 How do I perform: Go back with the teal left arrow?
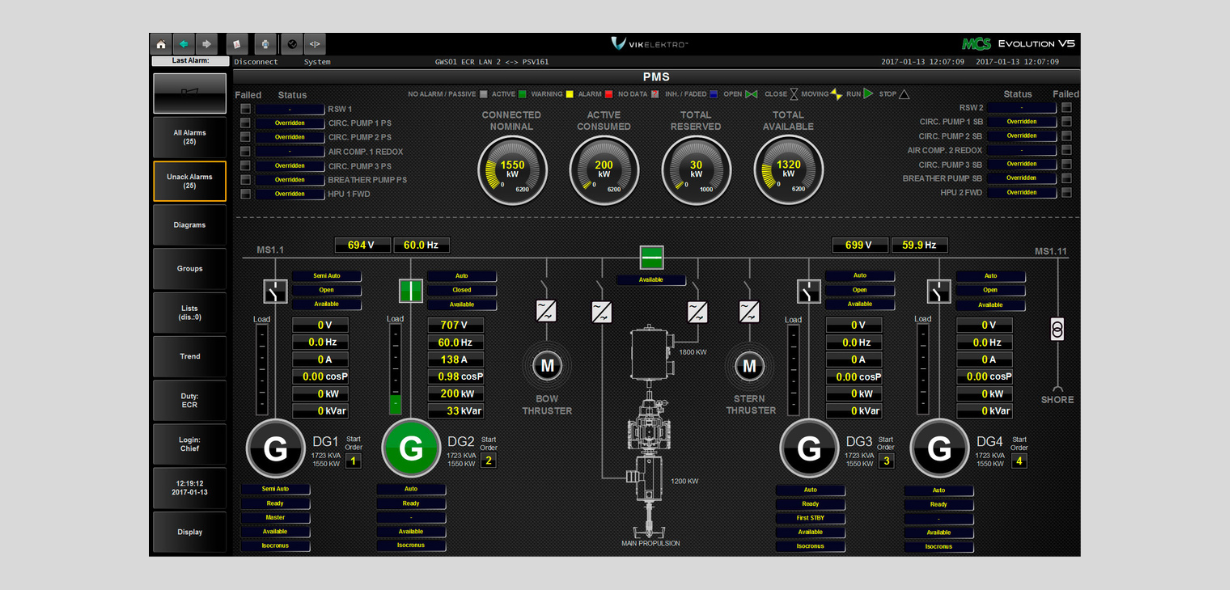[x=184, y=44]
